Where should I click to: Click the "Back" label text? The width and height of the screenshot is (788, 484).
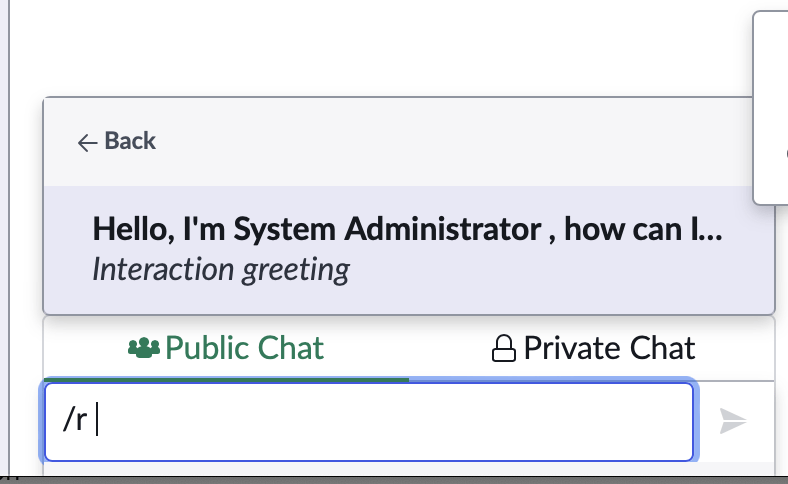pos(130,141)
